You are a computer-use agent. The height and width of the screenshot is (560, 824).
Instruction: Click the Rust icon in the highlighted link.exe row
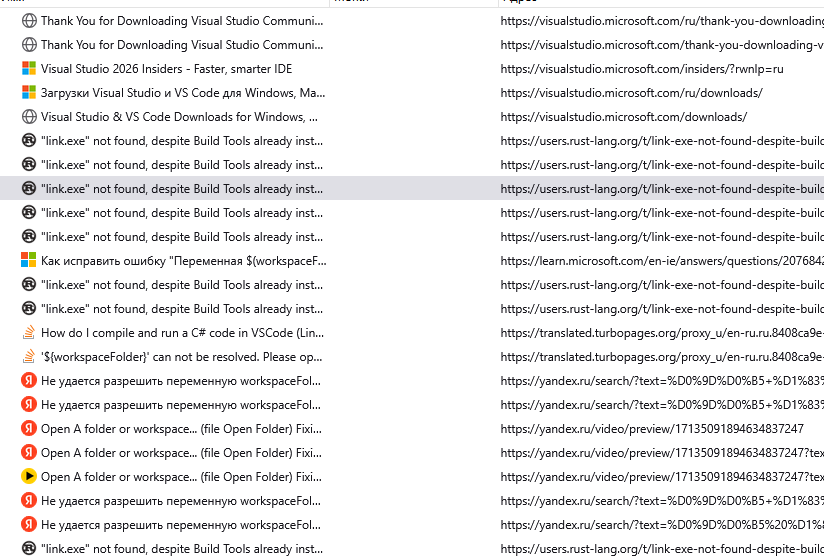[29, 189]
